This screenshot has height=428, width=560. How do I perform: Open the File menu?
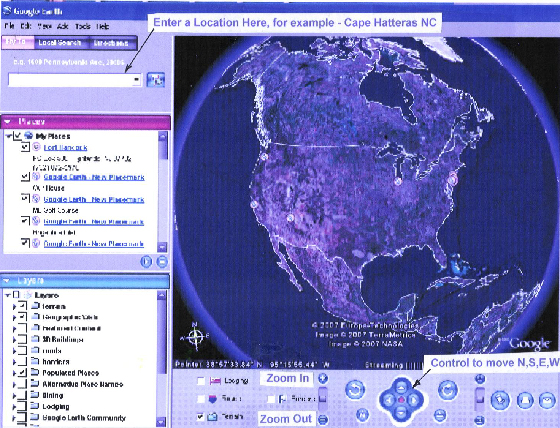click(x=9, y=26)
